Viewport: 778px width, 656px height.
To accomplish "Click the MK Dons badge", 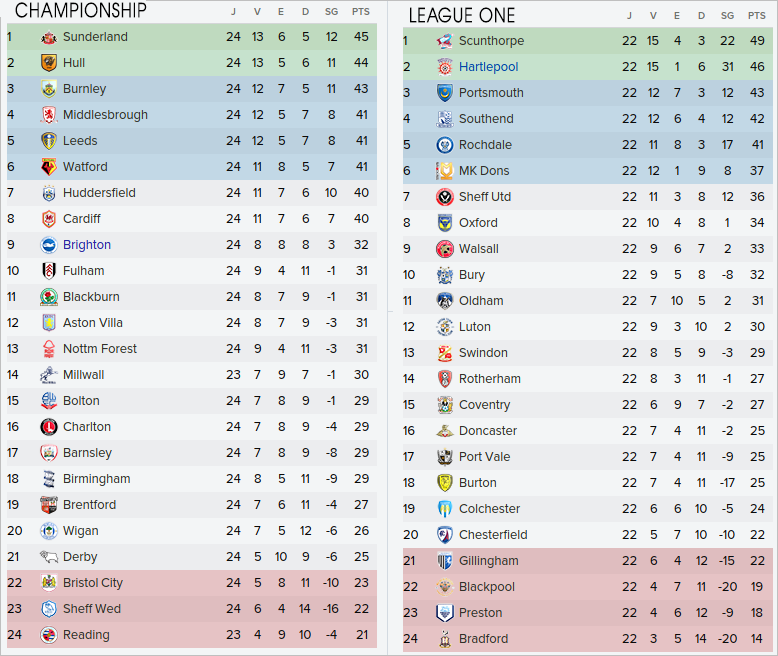I will tap(445, 171).
